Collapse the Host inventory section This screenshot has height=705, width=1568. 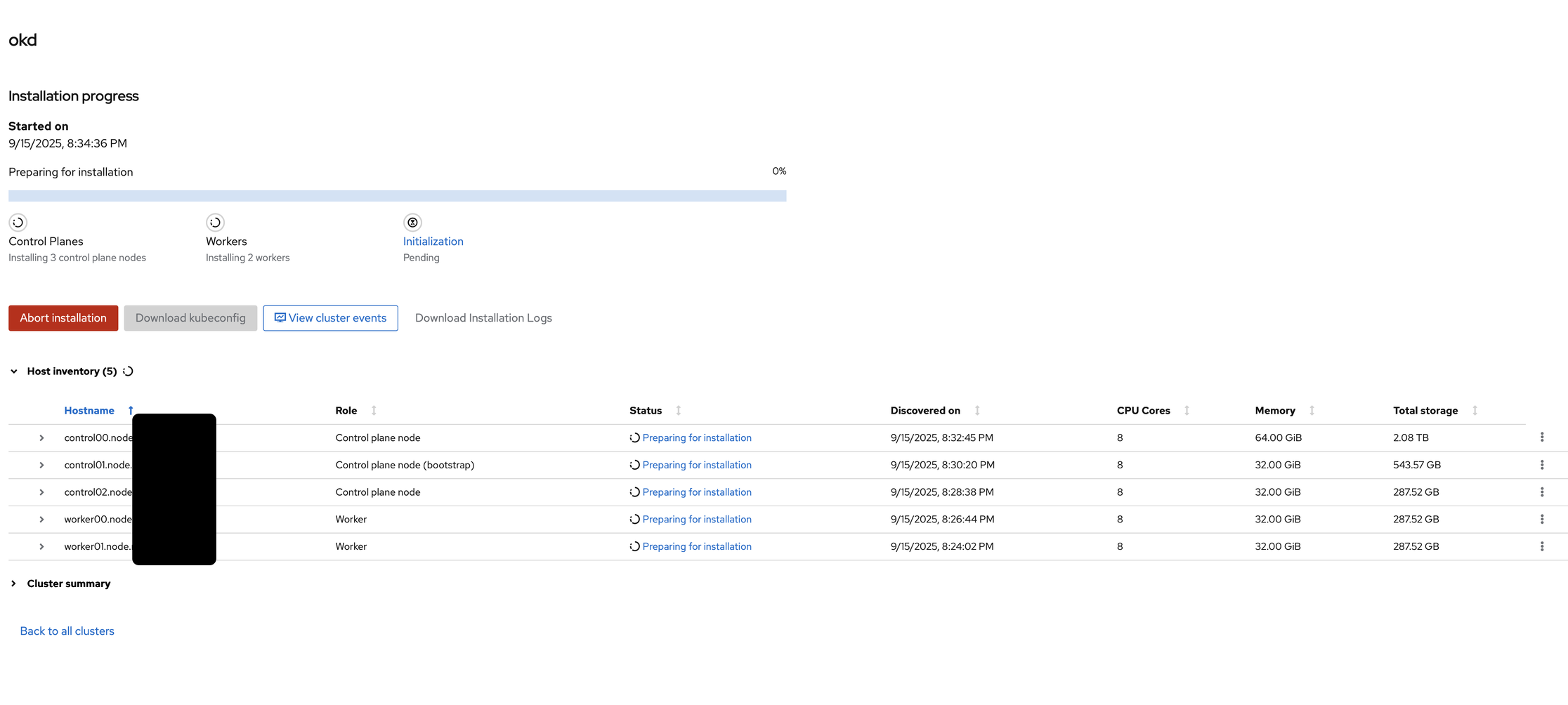14,371
